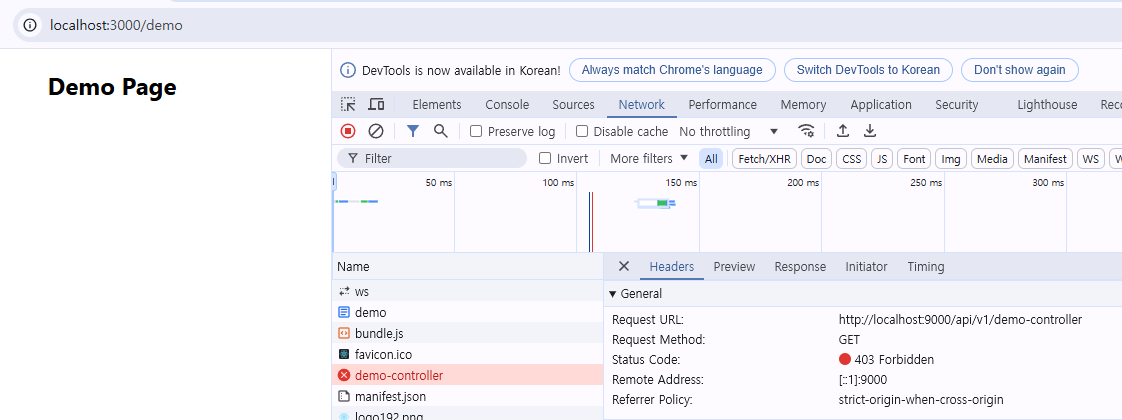Enable Preserve log checkbox

(475, 131)
